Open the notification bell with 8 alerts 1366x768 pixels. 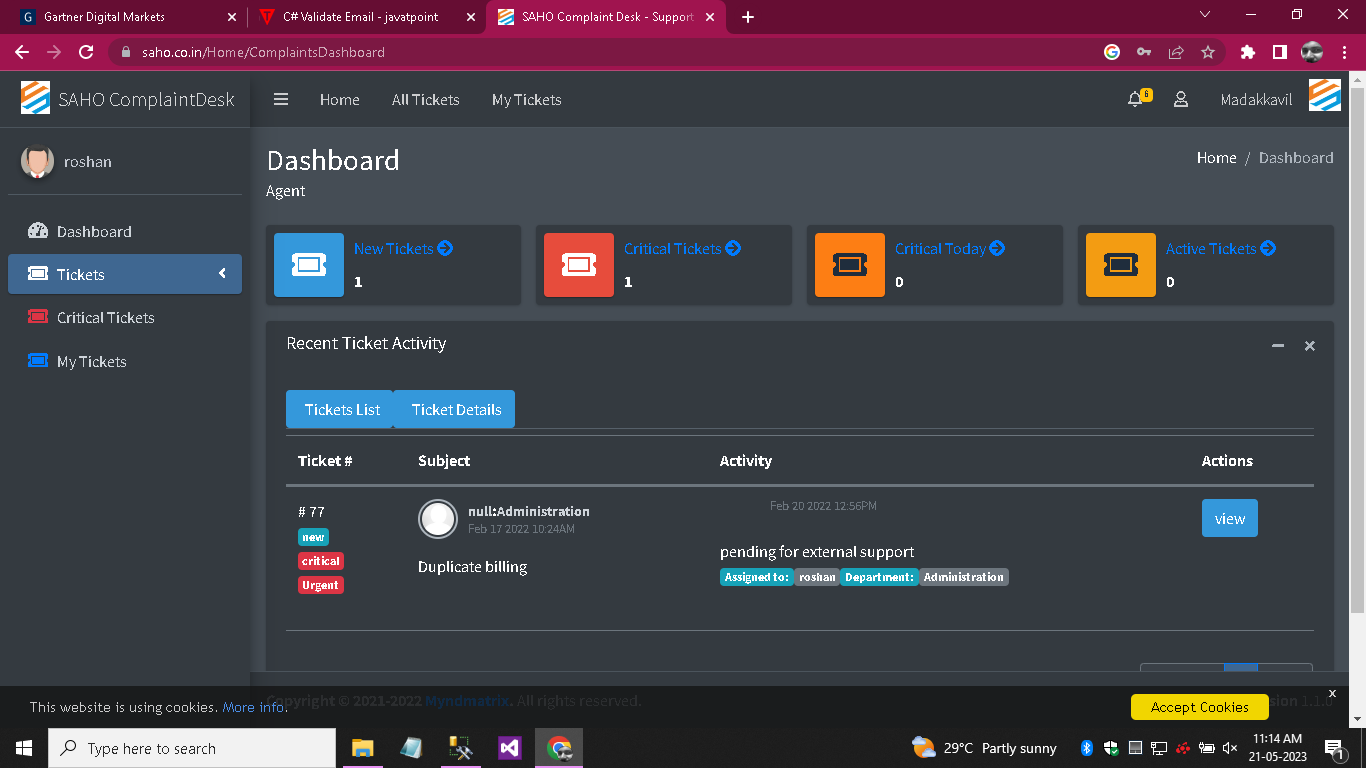coord(1135,100)
